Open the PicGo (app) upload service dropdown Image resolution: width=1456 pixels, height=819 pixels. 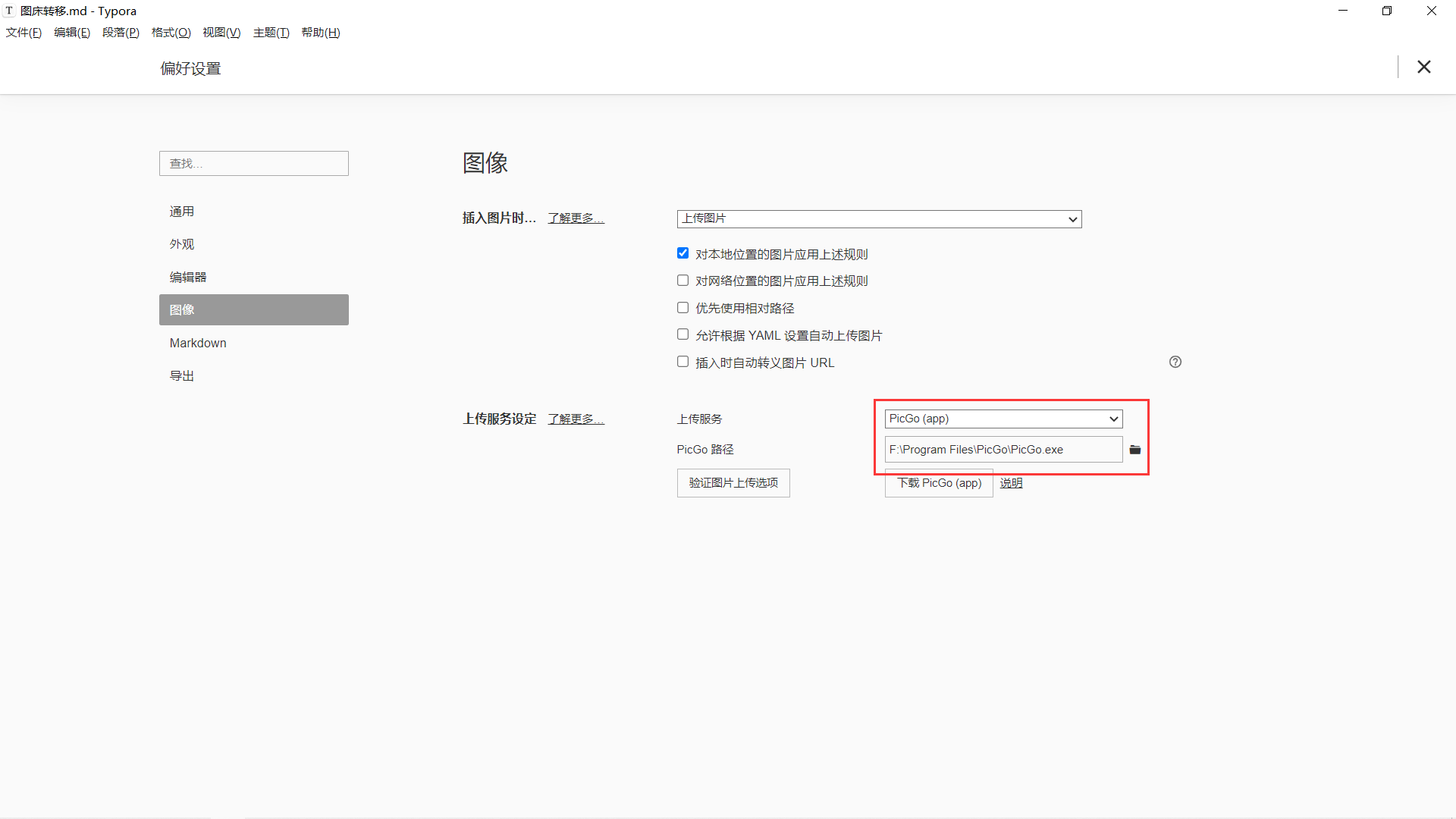tap(1003, 419)
